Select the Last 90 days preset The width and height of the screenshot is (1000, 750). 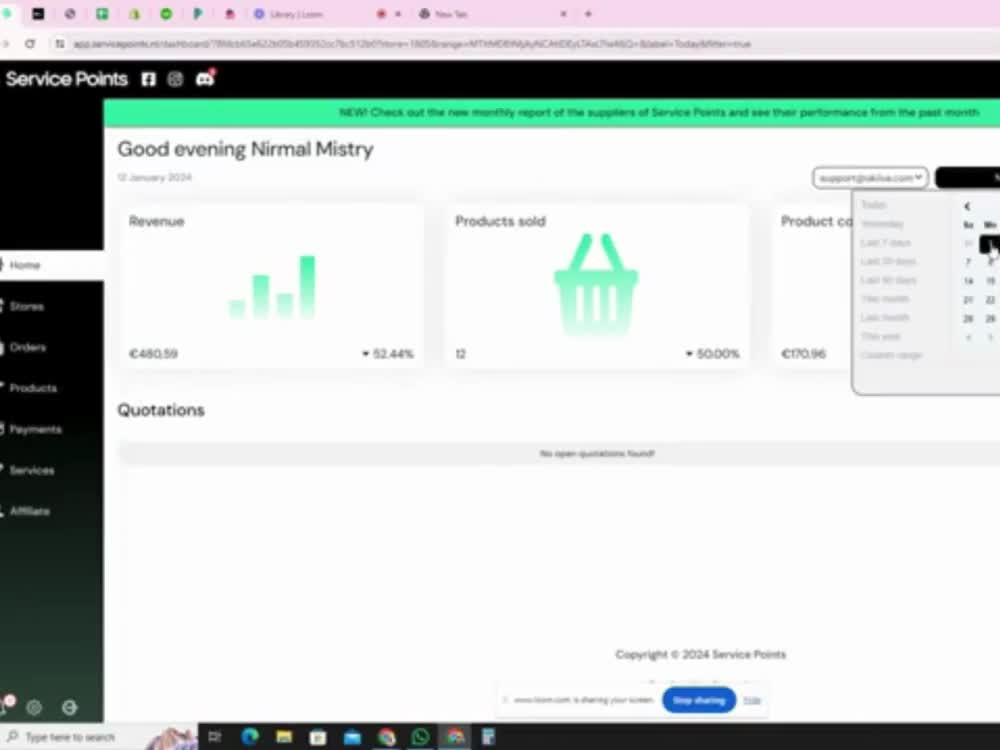pos(888,280)
